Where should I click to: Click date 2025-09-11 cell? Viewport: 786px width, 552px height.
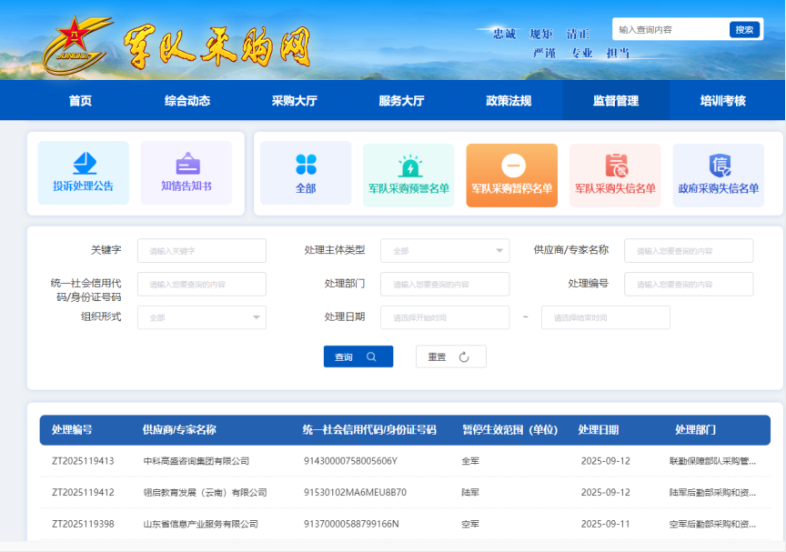[606, 524]
